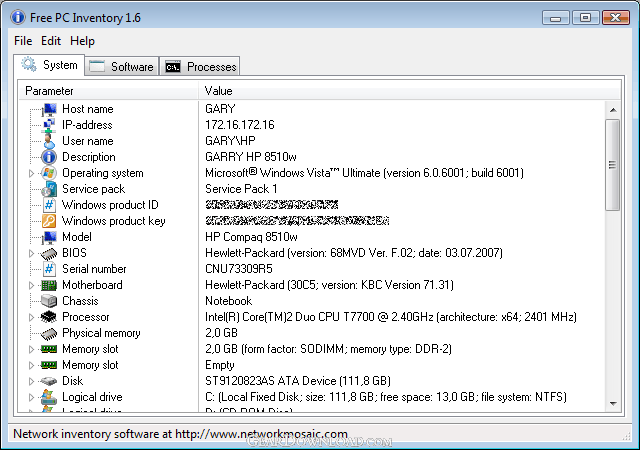Expand the 2,0 GB Memory slot node
Image resolution: width=640 pixels, height=450 pixels.
pyautogui.click(x=31, y=349)
